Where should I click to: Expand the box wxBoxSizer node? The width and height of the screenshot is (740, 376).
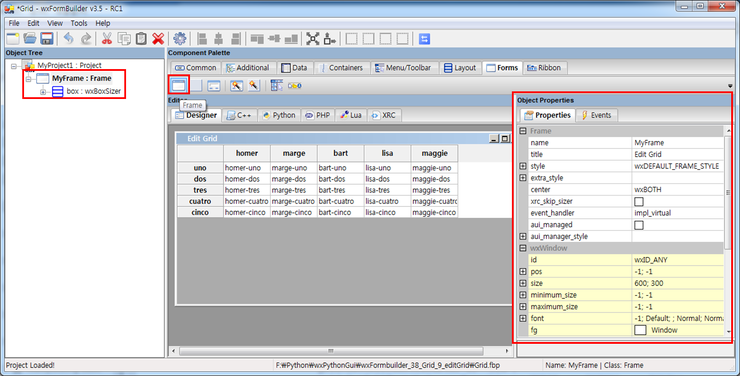(43, 92)
